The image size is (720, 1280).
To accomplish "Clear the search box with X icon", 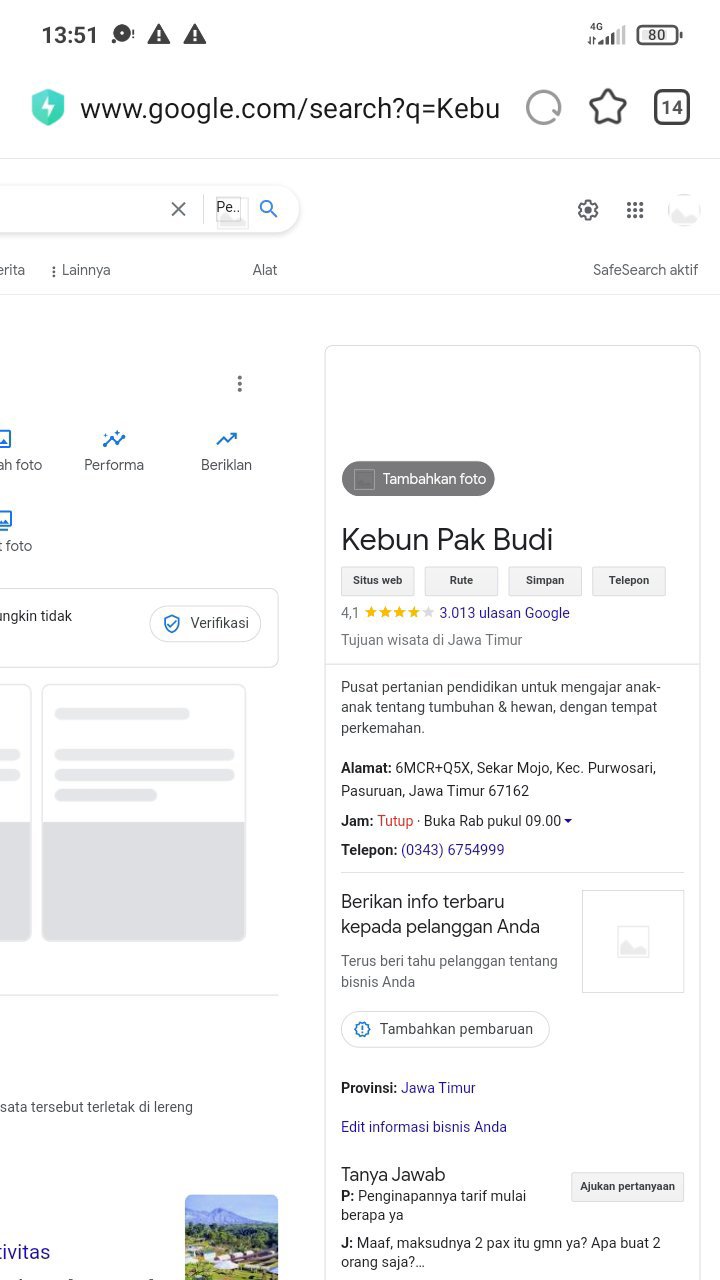I will tap(178, 209).
